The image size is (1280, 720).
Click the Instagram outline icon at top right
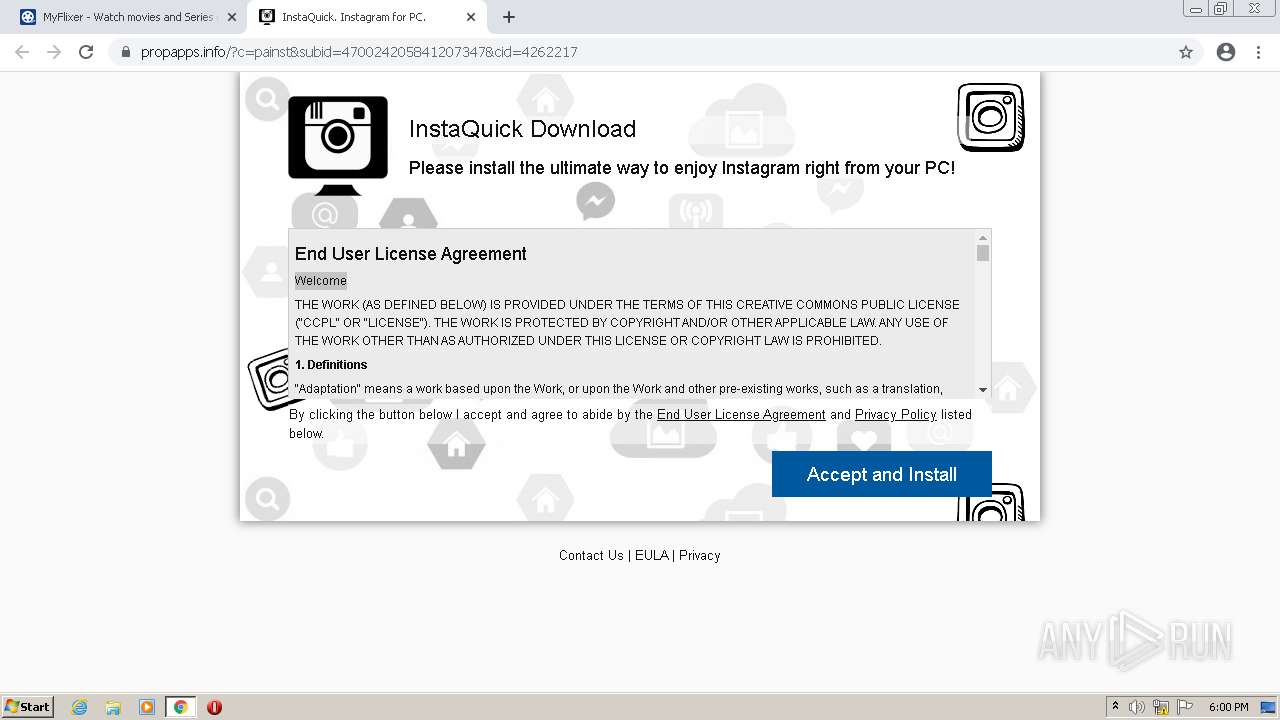coord(990,117)
